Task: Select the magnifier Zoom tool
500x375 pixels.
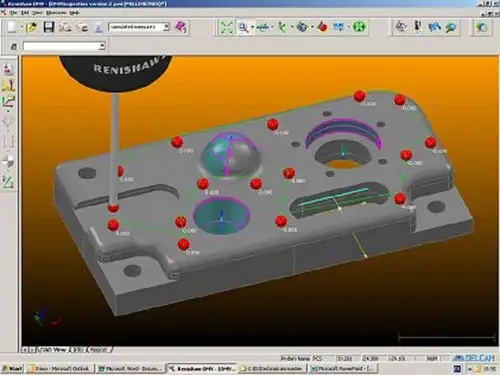Action: pyautogui.click(x=243, y=27)
